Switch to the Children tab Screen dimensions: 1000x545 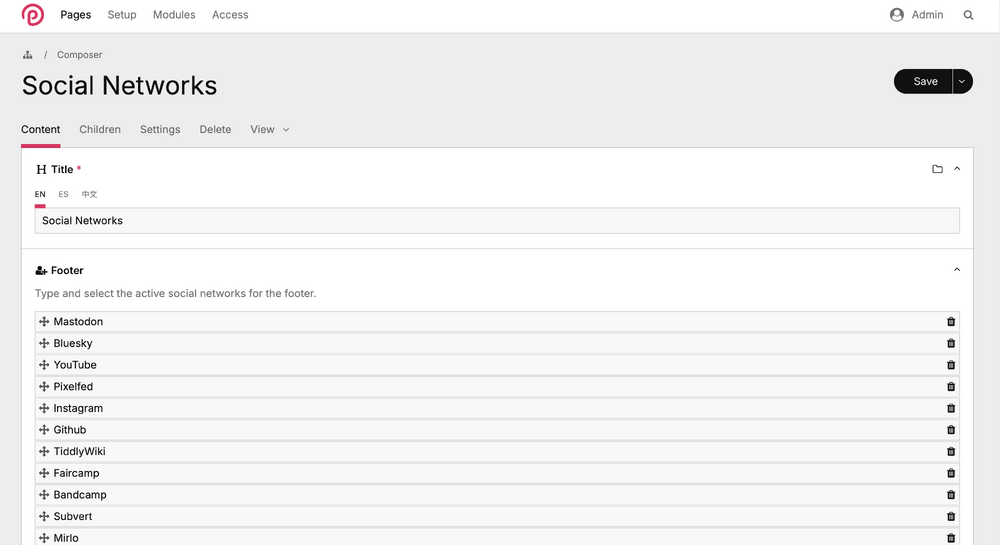(100, 129)
